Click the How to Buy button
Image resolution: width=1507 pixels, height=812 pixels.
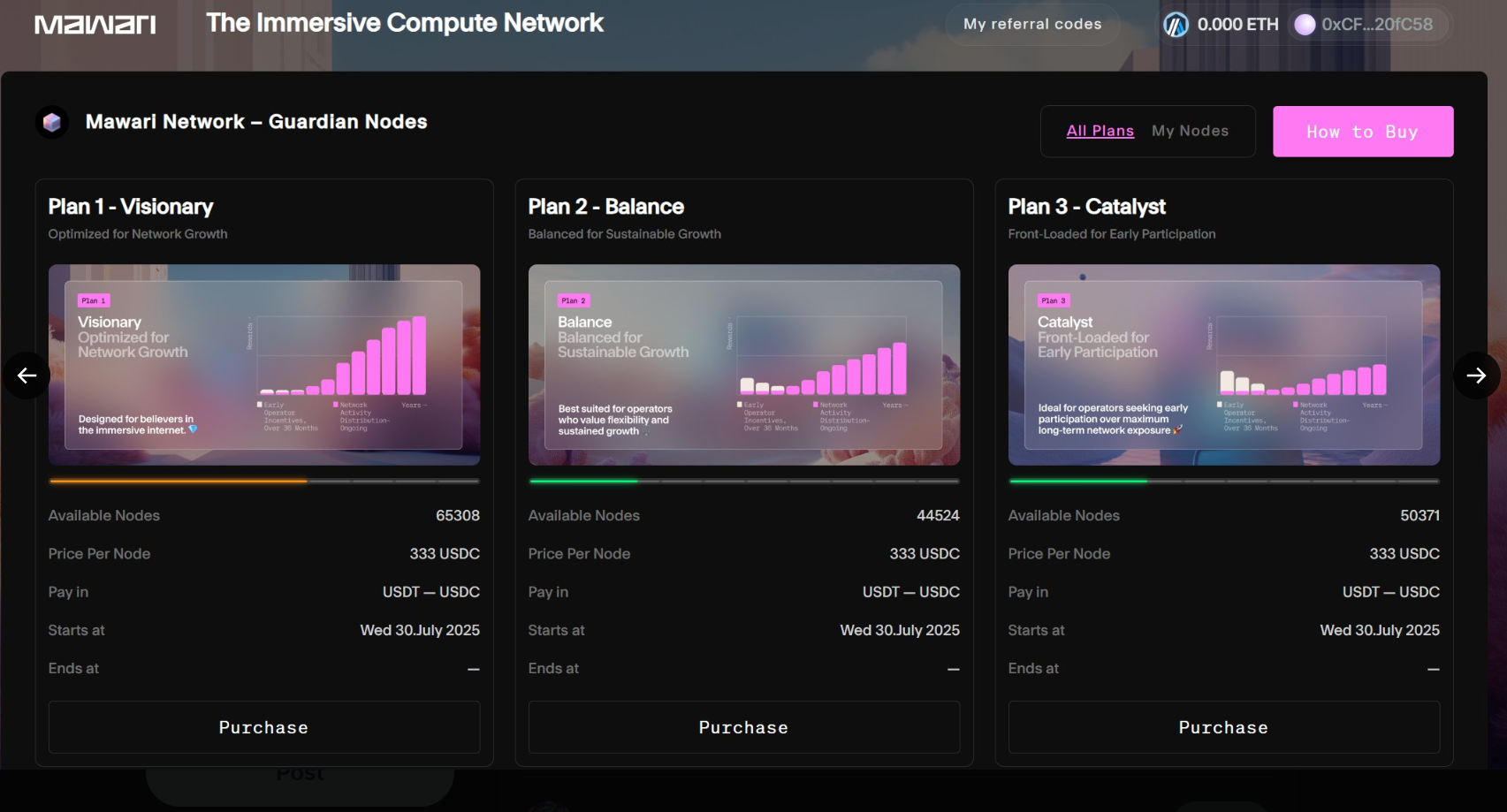tap(1363, 132)
